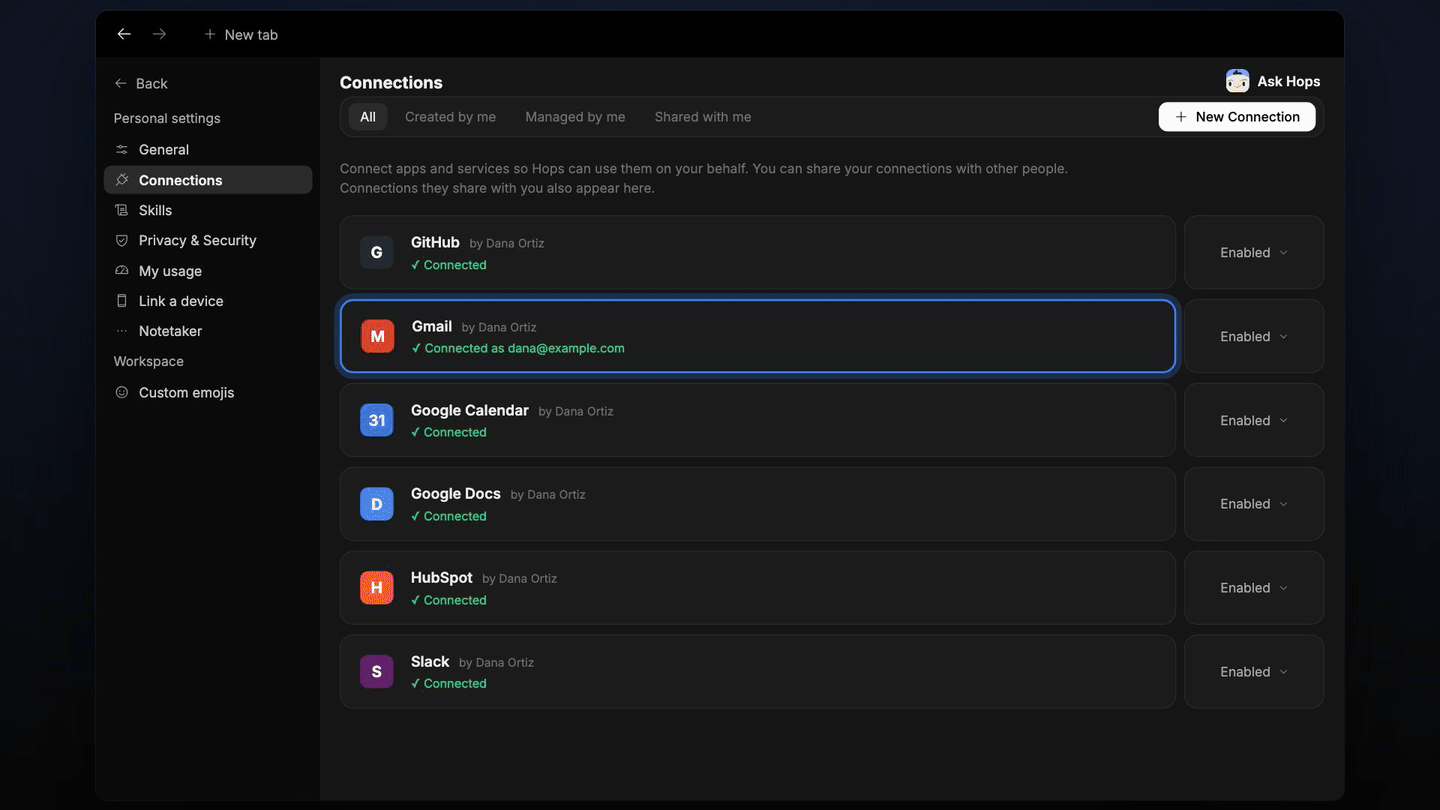This screenshot has width=1440, height=810.
Task: Open Notetaker settings
Action: tap(208, 331)
